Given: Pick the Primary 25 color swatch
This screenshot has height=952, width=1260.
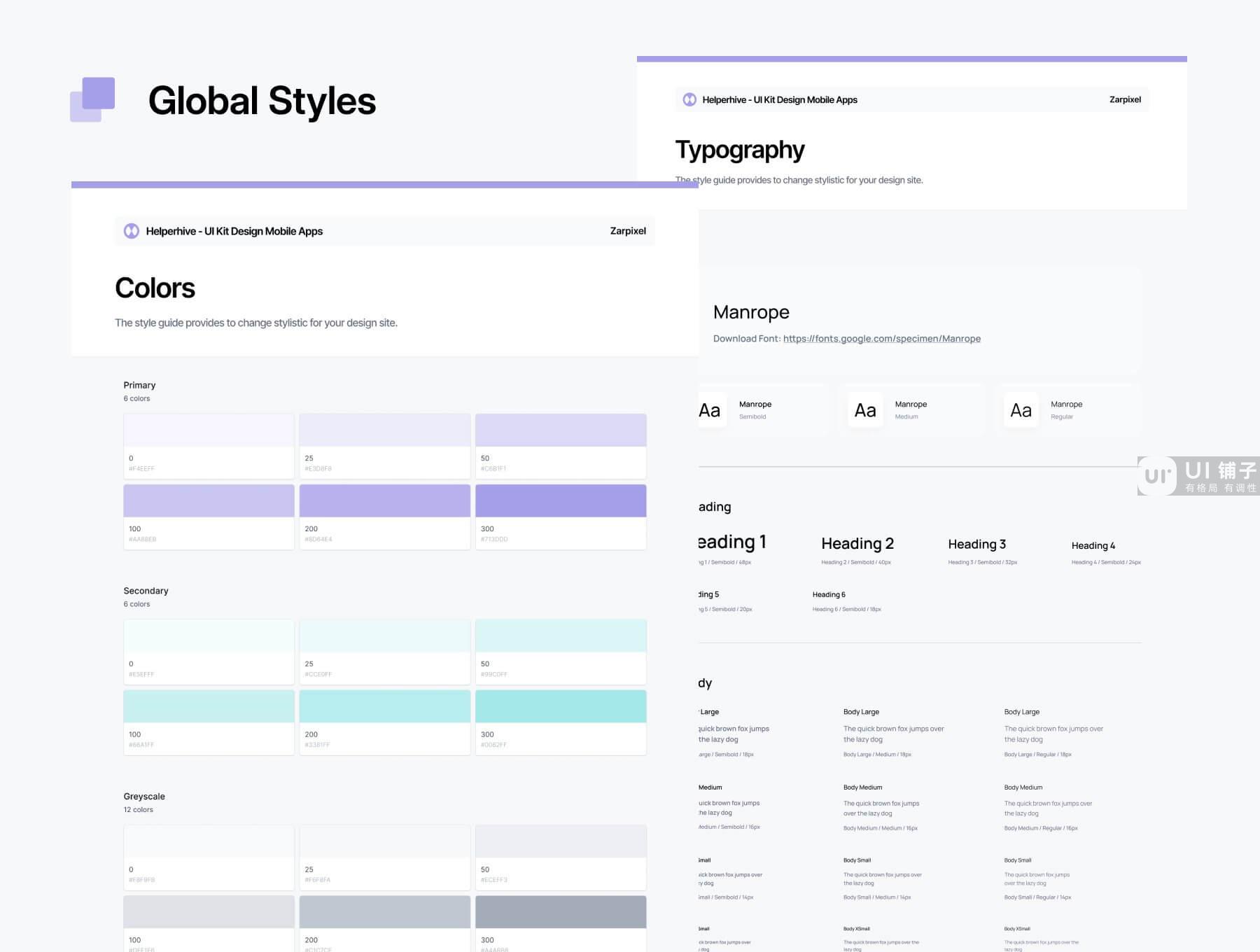Looking at the screenshot, I should 385,446.
